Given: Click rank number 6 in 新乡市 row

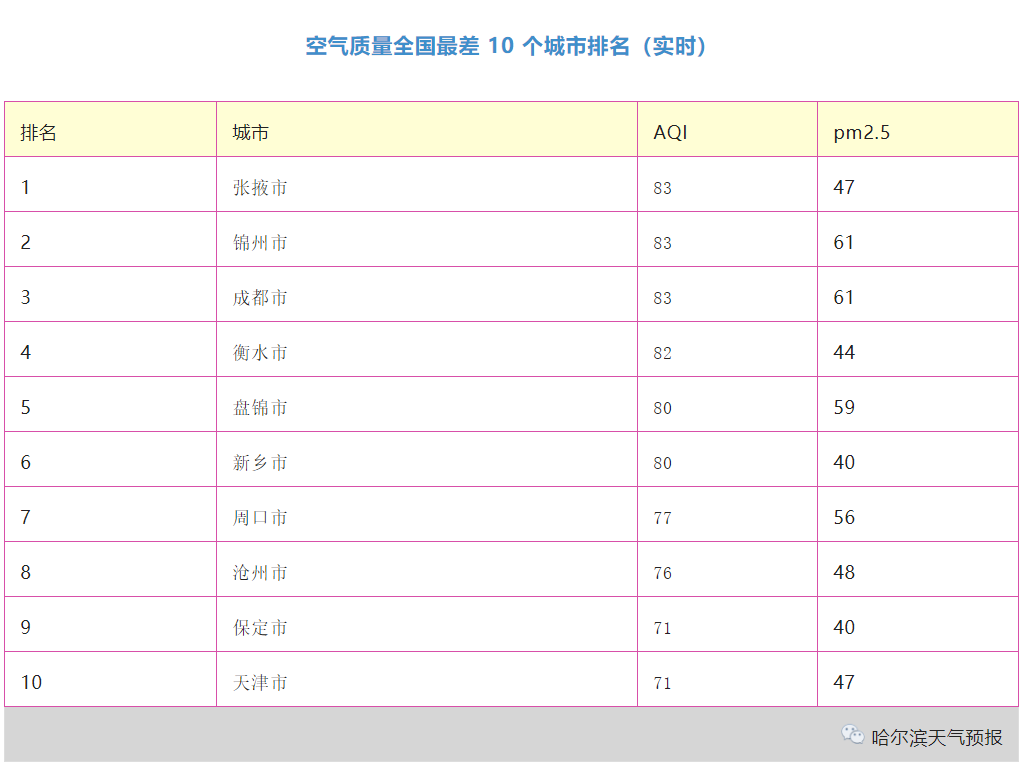Looking at the screenshot, I should pyautogui.click(x=25, y=462).
